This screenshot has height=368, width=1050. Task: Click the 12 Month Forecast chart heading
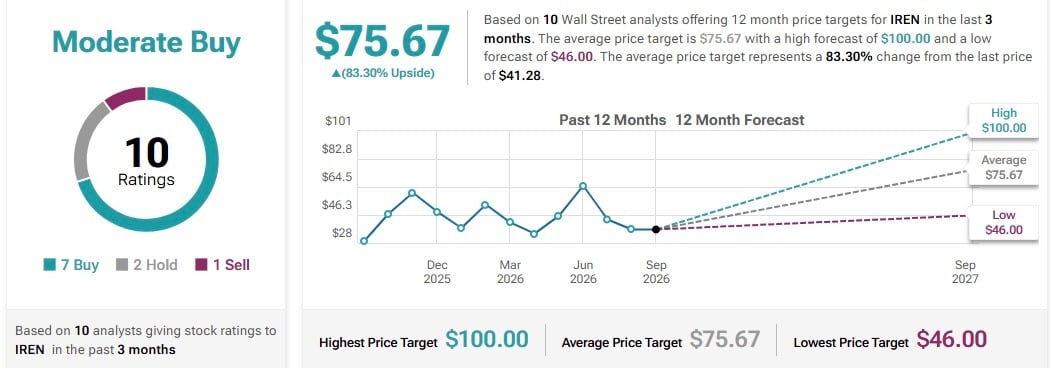click(740, 120)
